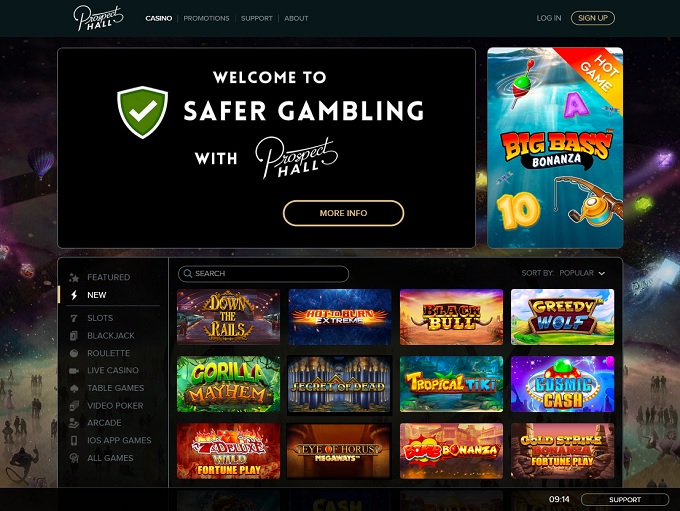Click the More Info button
This screenshot has width=680, height=511.
(343, 213)
